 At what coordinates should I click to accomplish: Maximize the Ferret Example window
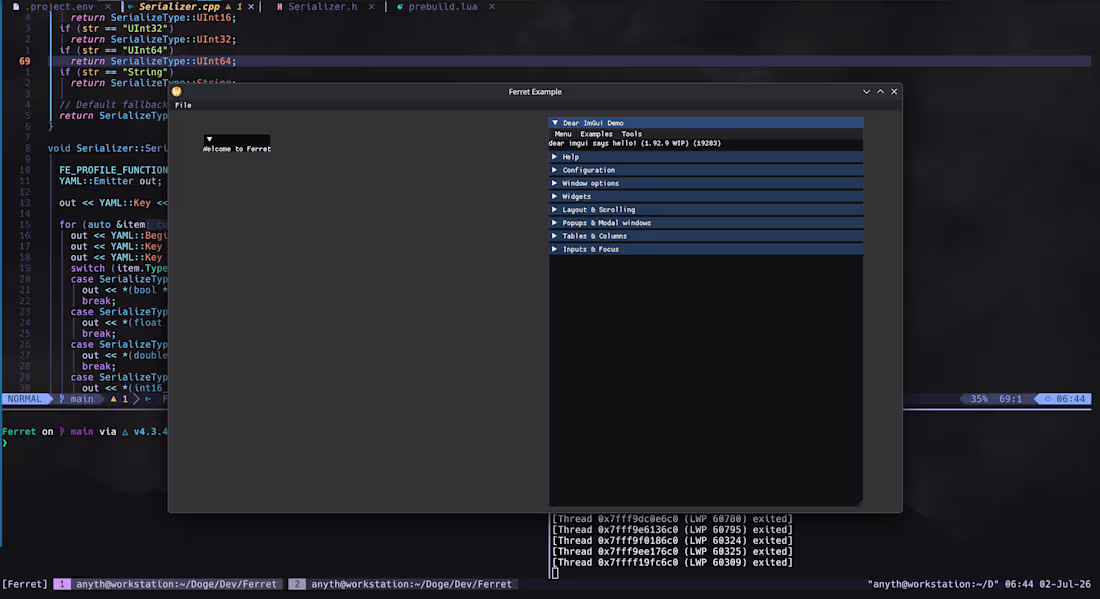880,91
